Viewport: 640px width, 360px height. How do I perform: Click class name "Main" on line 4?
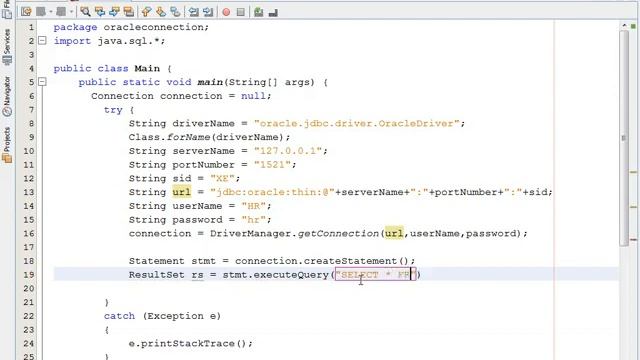[147, 68]
